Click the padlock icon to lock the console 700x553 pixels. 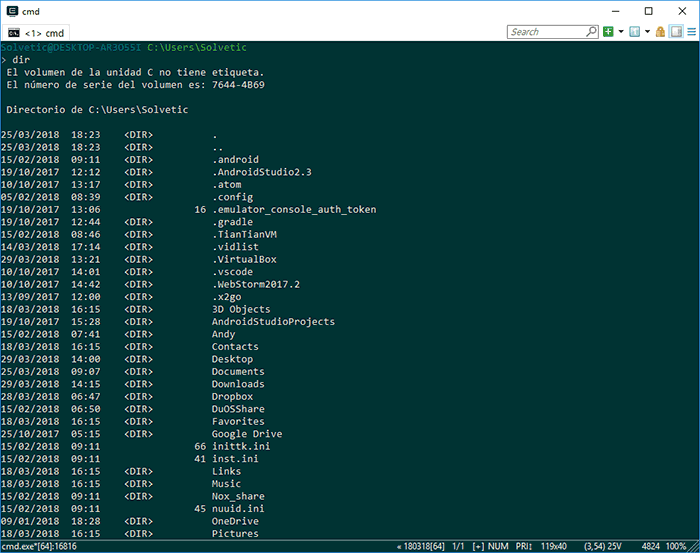click(660, 32)
